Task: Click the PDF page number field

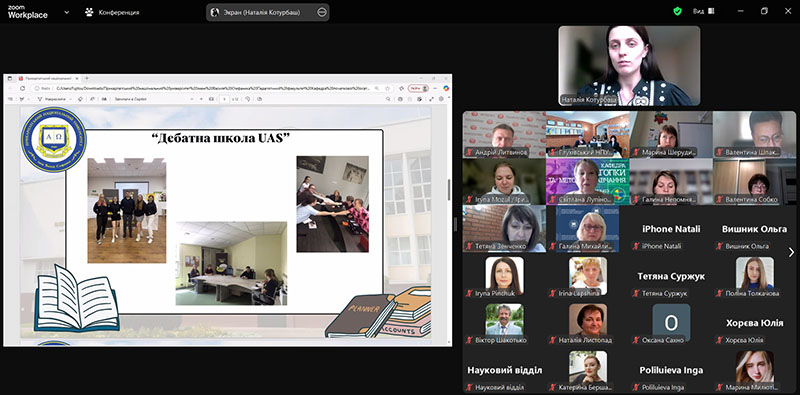Action: coord(224,99)
